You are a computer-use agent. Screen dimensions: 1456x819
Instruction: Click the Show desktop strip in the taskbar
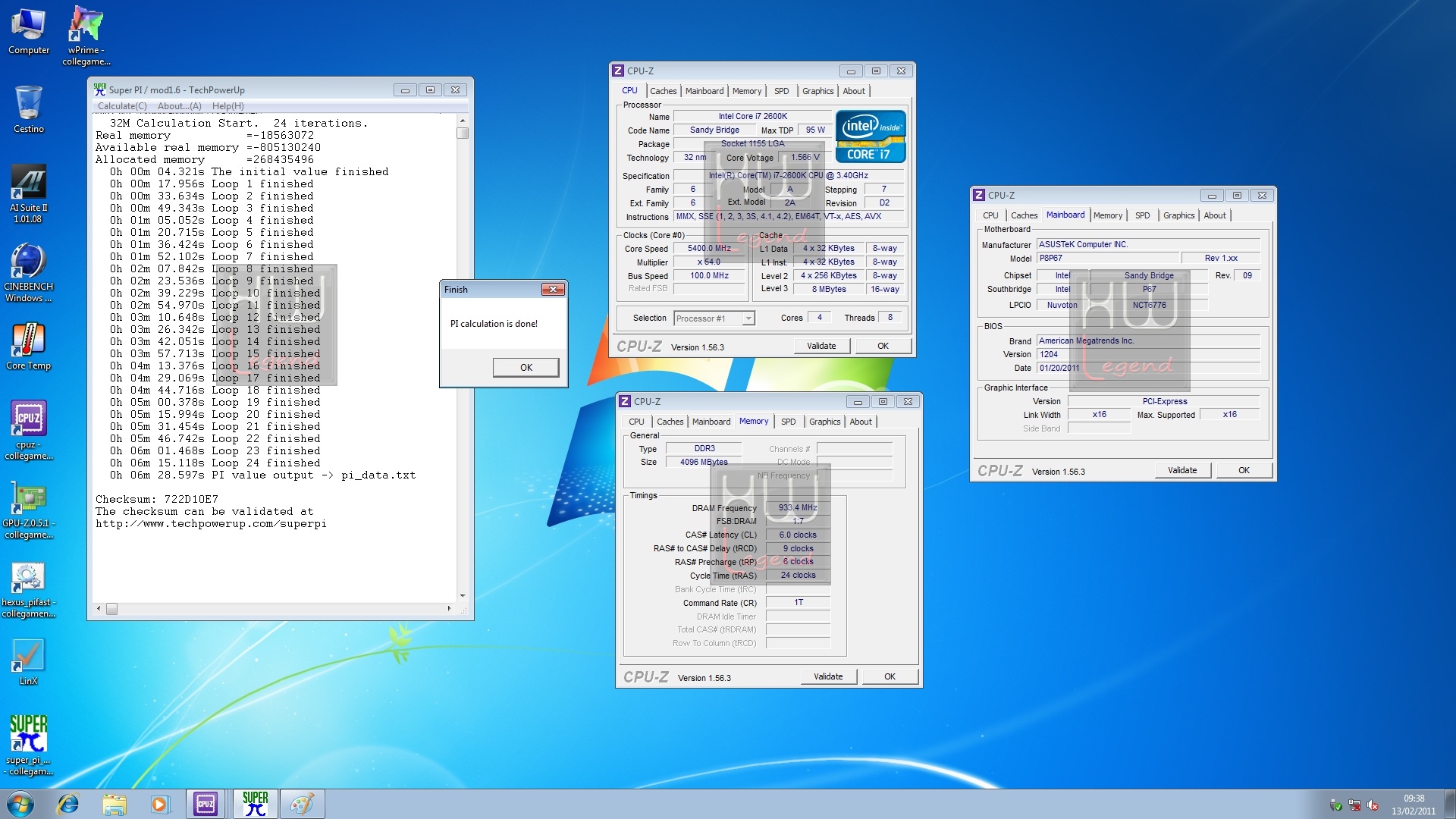tap(1450, 804)
